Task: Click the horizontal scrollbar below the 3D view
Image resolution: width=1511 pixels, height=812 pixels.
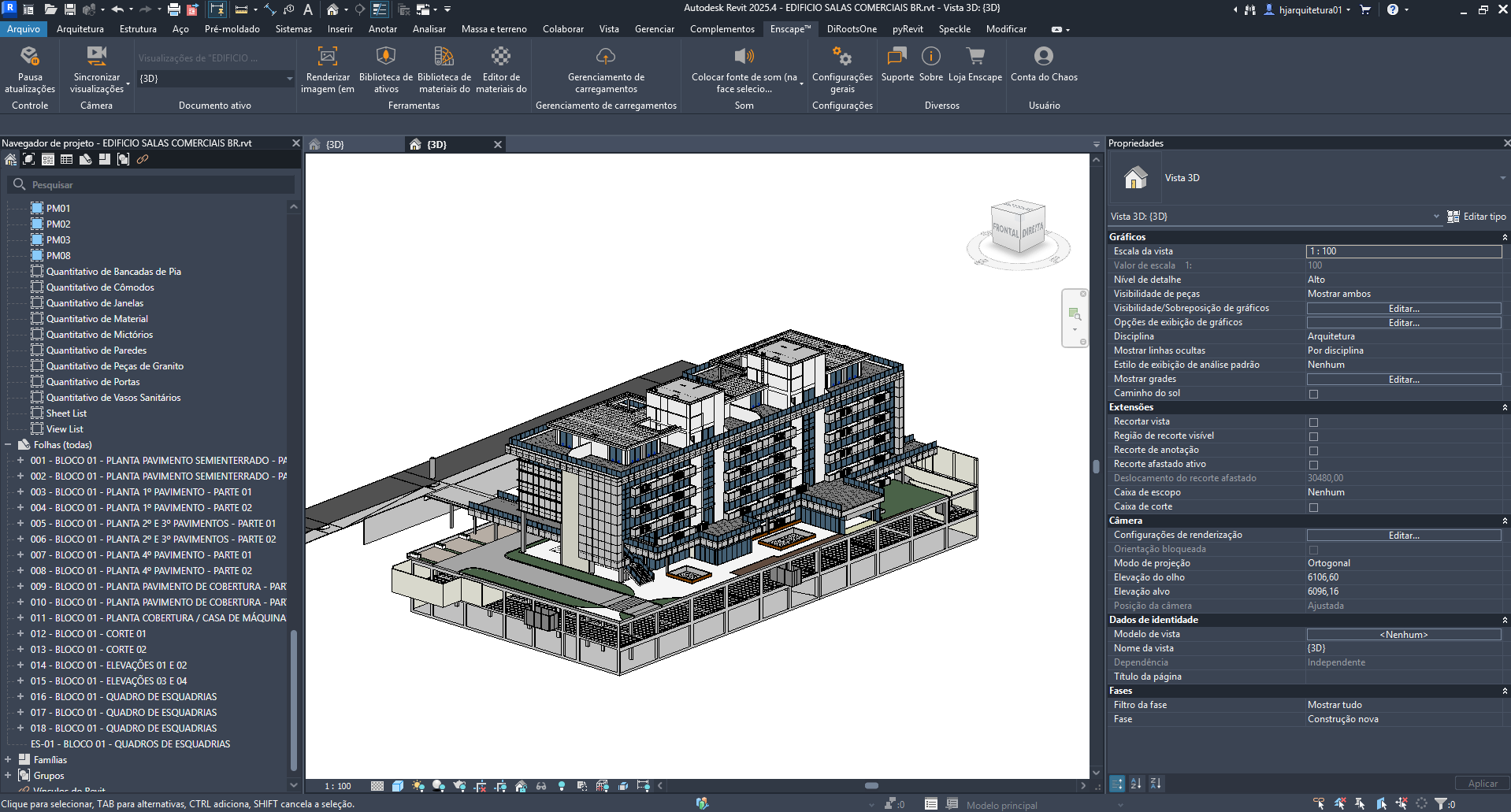Action: 871,786
